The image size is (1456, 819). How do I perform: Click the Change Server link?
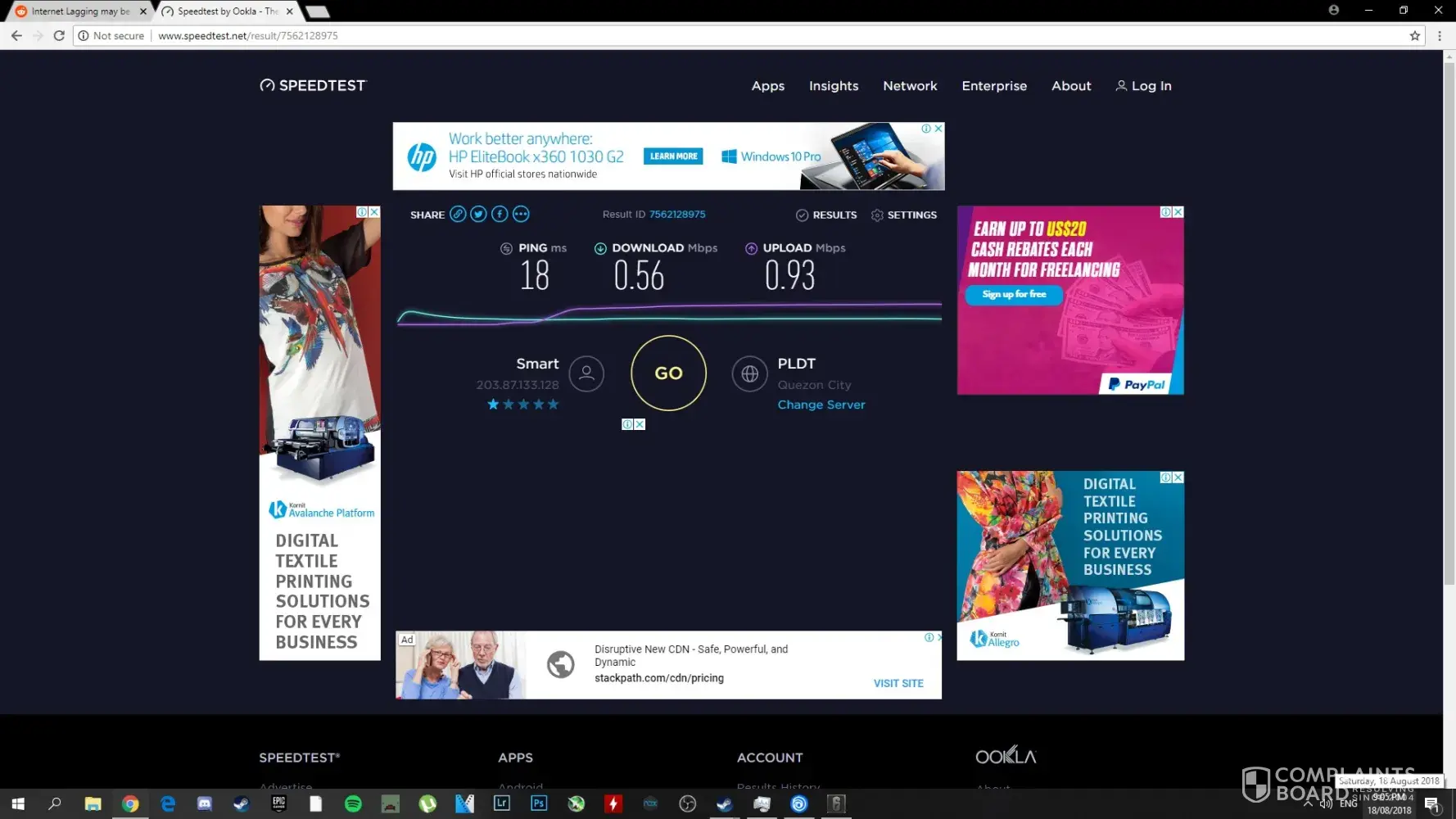(821, 405)
